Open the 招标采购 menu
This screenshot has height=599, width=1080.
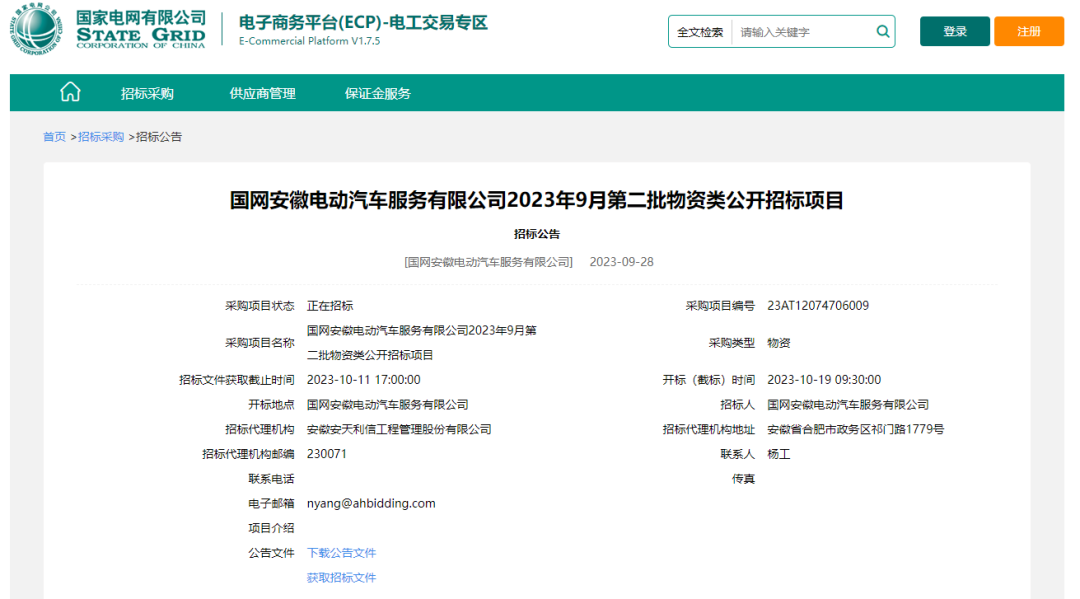[147, 94]
